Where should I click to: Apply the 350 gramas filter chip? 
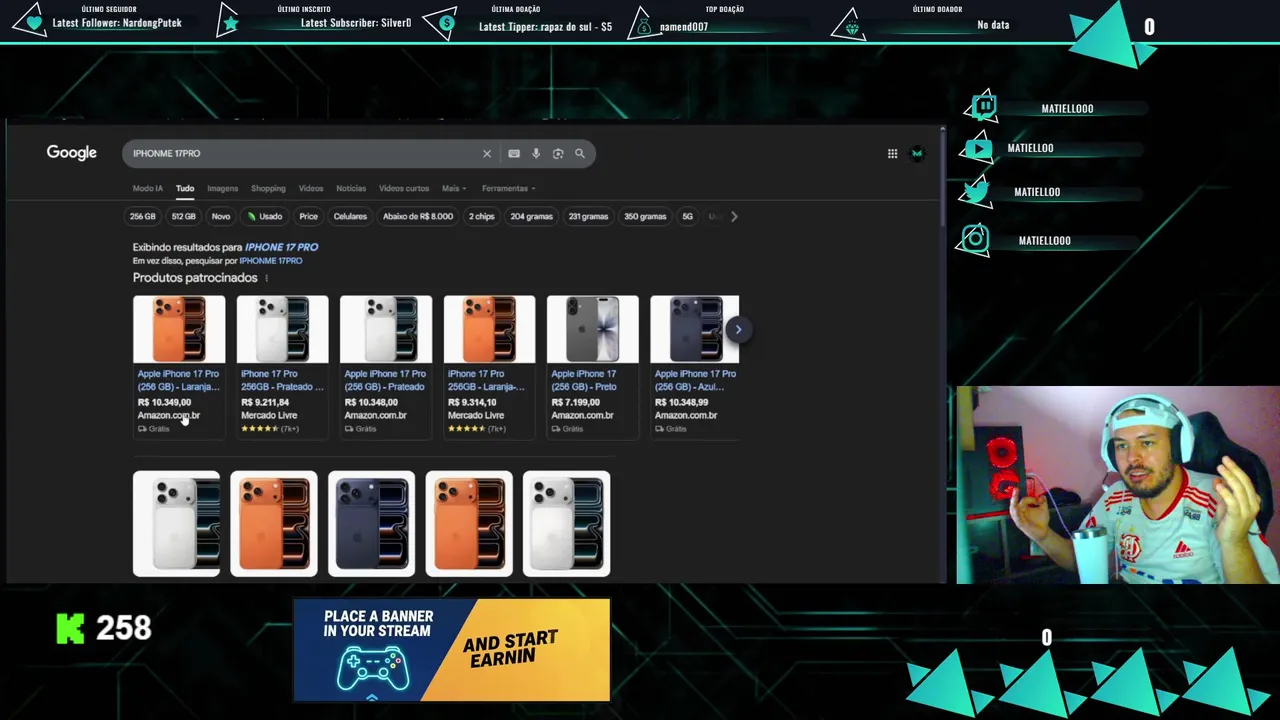pyautogui.click(x=645, y=216)
